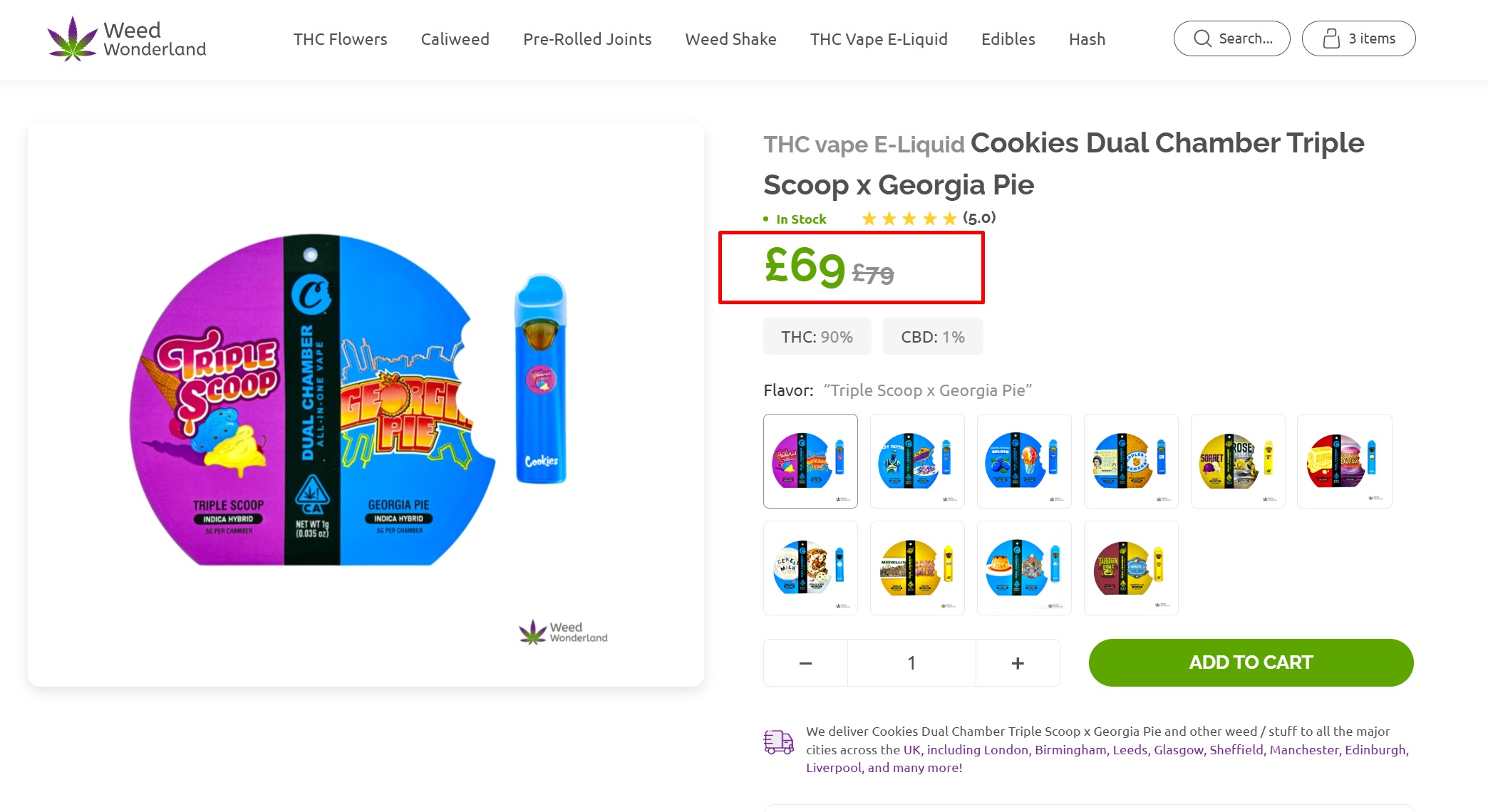Viewport: 1488px width, 812px height.
Task: Open the THC Vape E-Liquid category
Action: coord(879,39)
